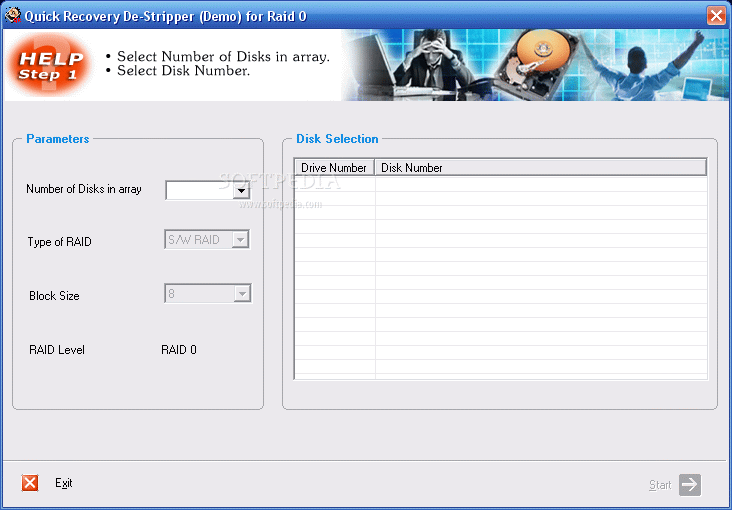Click the Disk Number column header
The height and width of the screenshot is (510, 732).
coord(541,168)
